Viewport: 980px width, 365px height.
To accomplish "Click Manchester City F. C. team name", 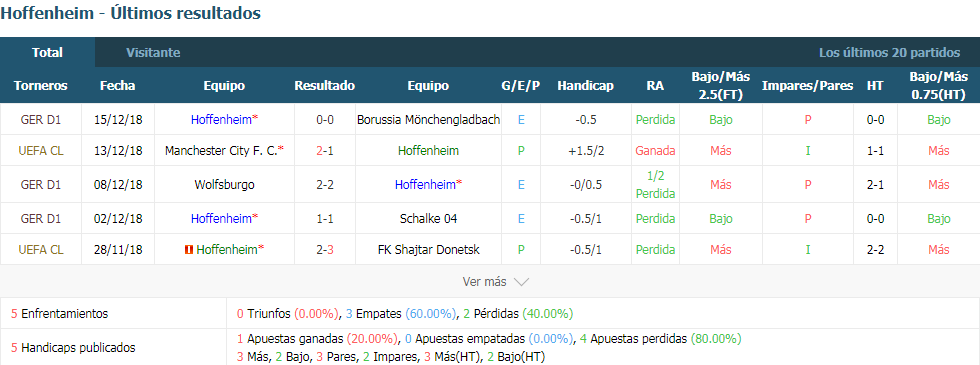I will pyautogui.click(x=222, y=151).
